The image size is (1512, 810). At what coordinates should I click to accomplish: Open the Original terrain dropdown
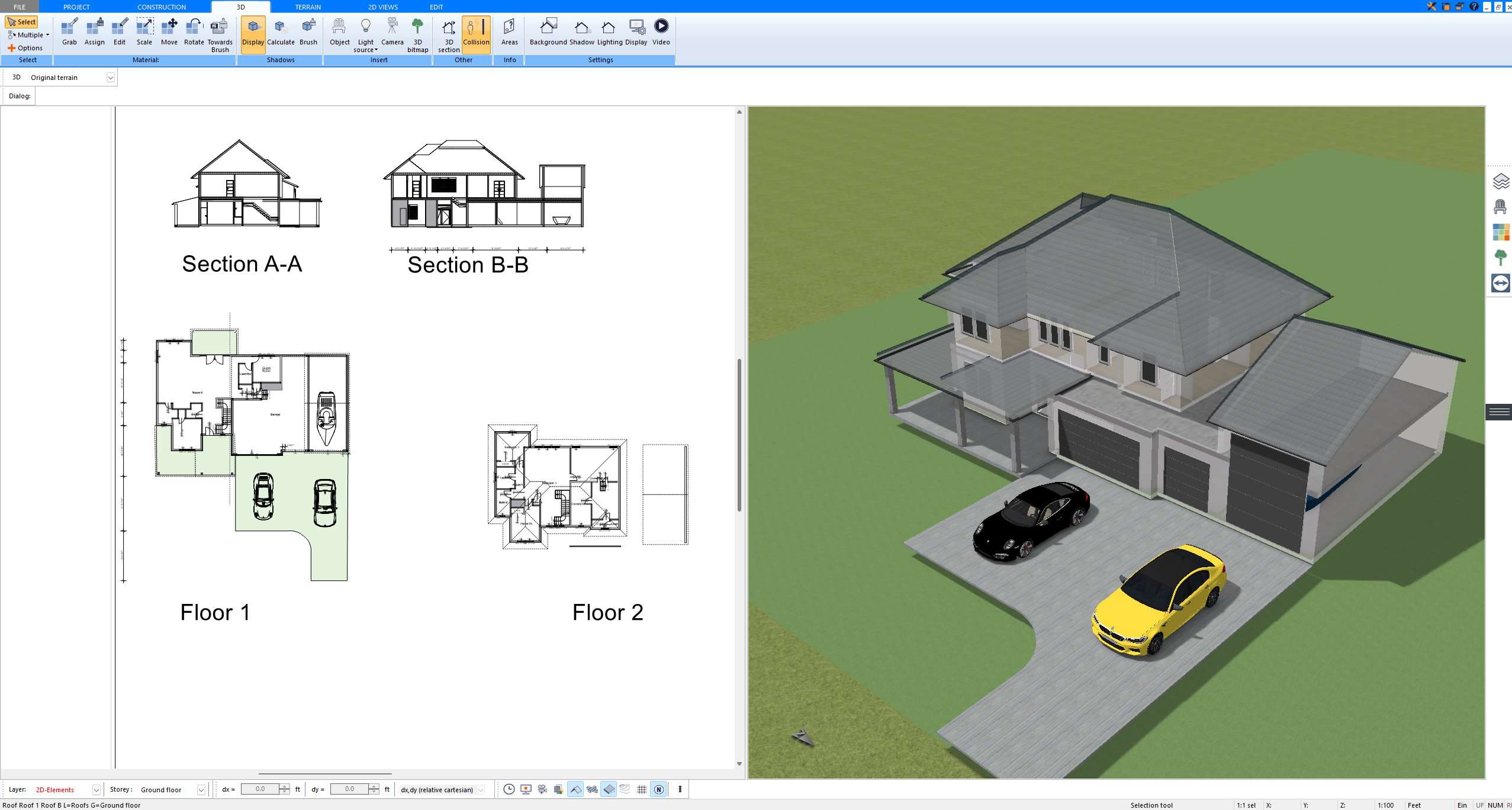tap(112, 77)
